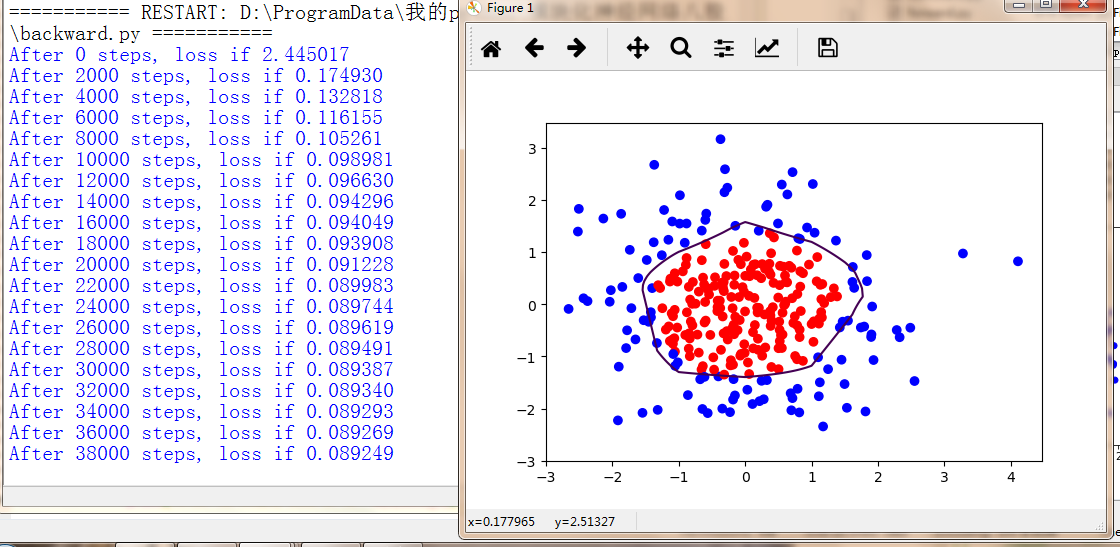Maximize the Figure 1 window
The height and width of the screenshot is (547, 1120).
pyautogui.click(x=1046, y=5)
